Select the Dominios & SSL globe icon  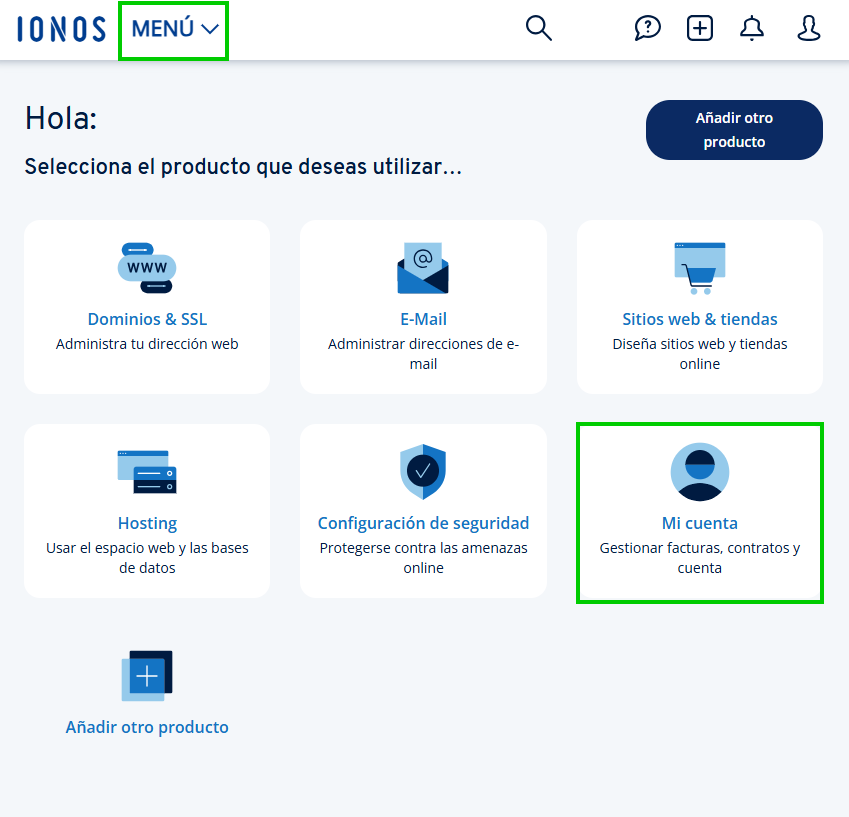(147, 267)
